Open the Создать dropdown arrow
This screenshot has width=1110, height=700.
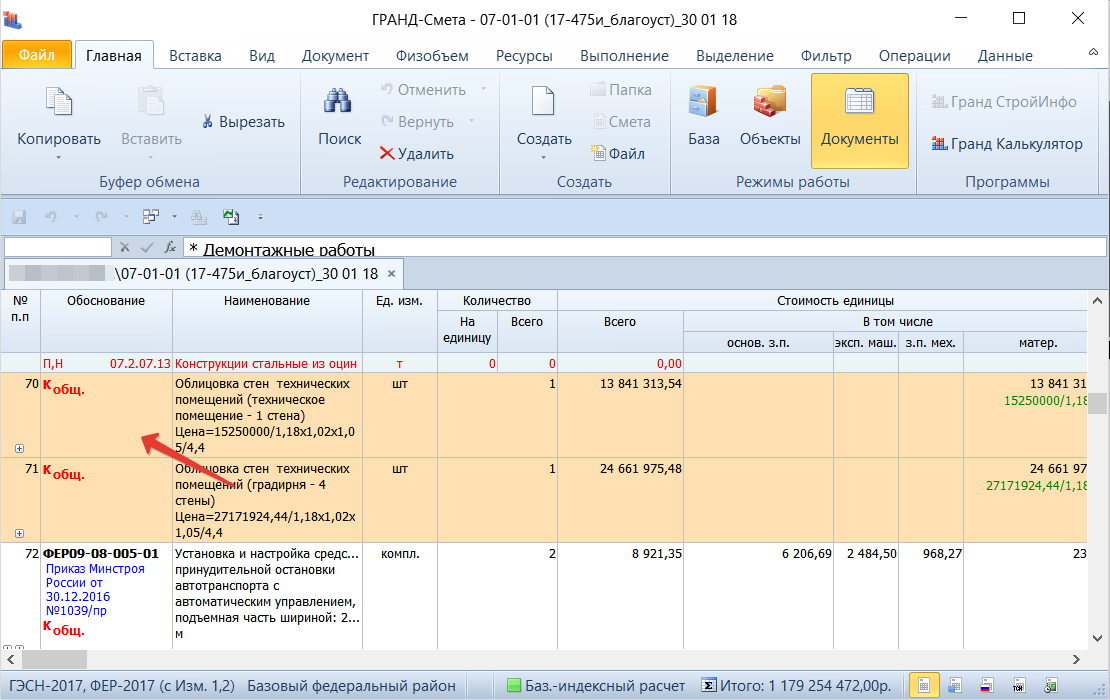tap(543, 157)
